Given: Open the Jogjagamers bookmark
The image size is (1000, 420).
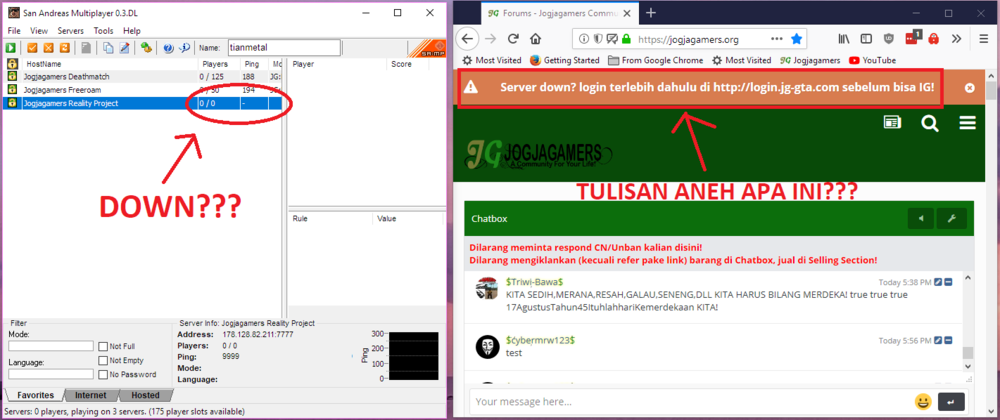Looking at the screenshot, I should tap(810, 60).
